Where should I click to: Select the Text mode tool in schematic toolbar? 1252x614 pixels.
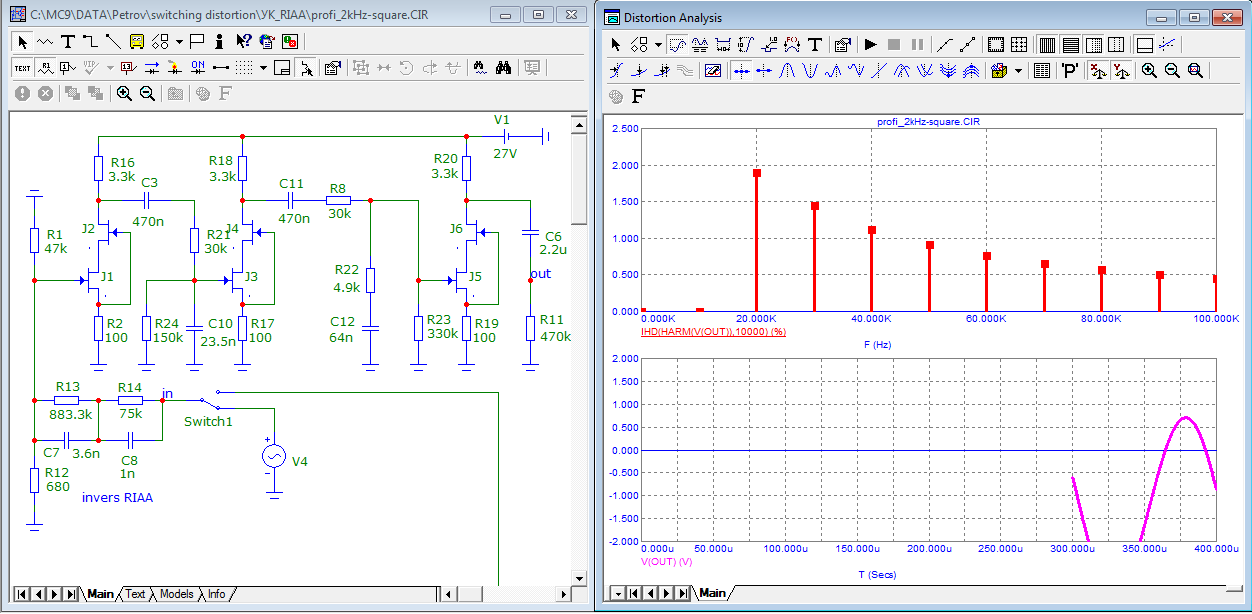pos(68,42)
